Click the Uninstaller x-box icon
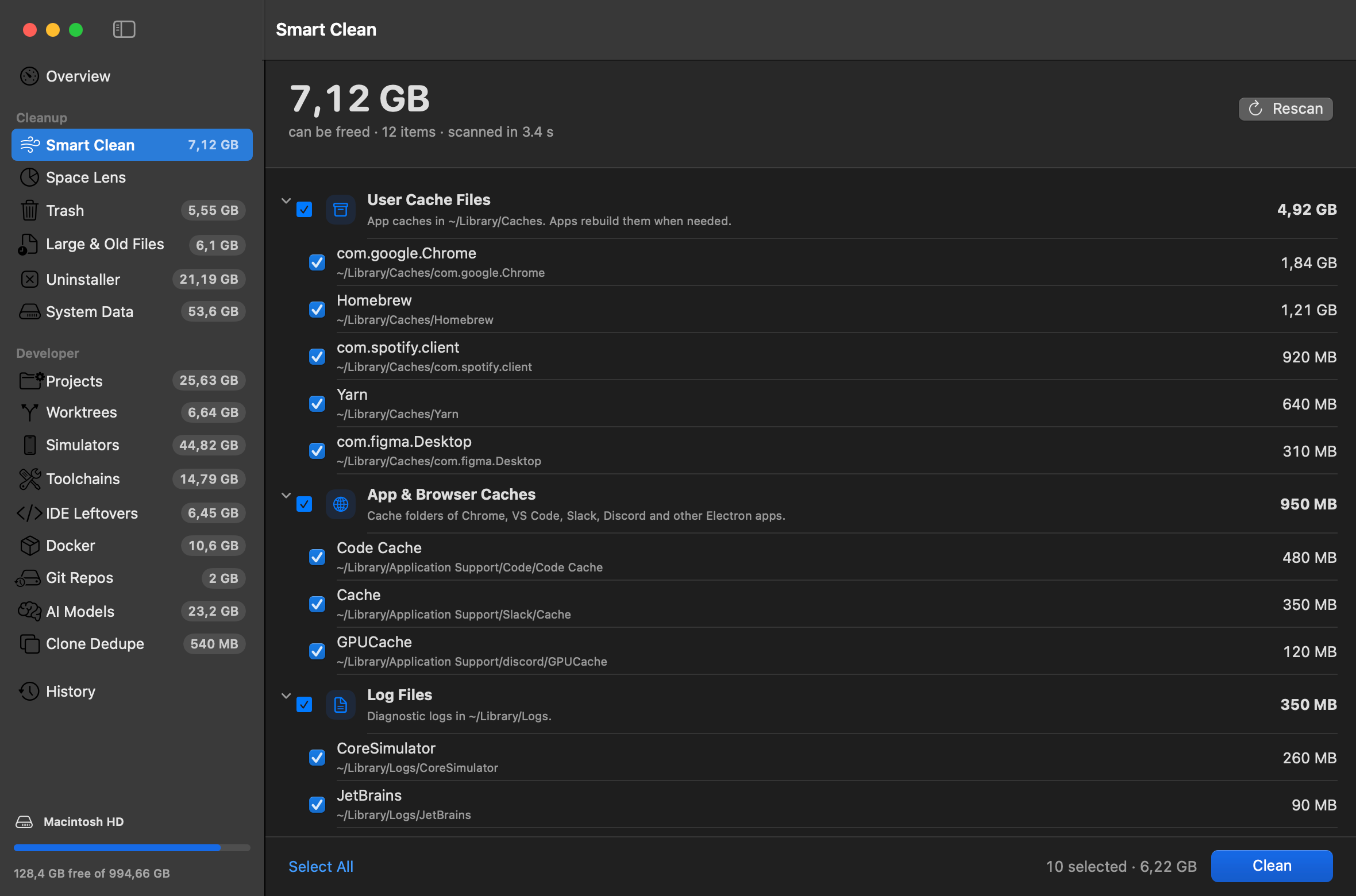 (29, 280)
